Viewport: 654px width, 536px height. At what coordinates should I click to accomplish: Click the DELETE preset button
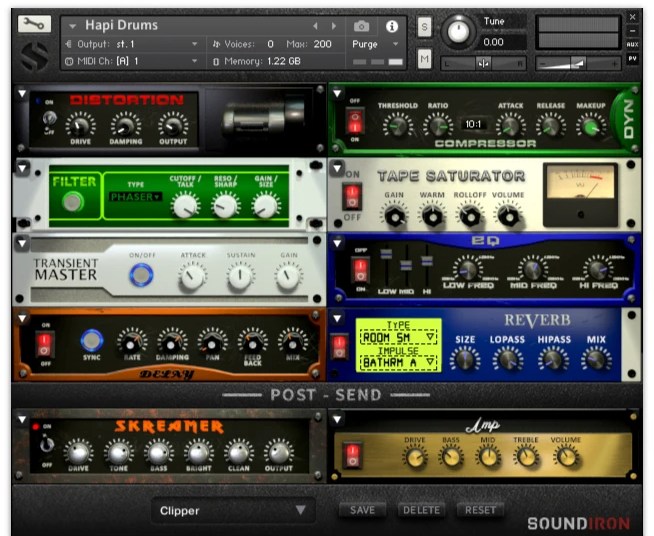421,510
